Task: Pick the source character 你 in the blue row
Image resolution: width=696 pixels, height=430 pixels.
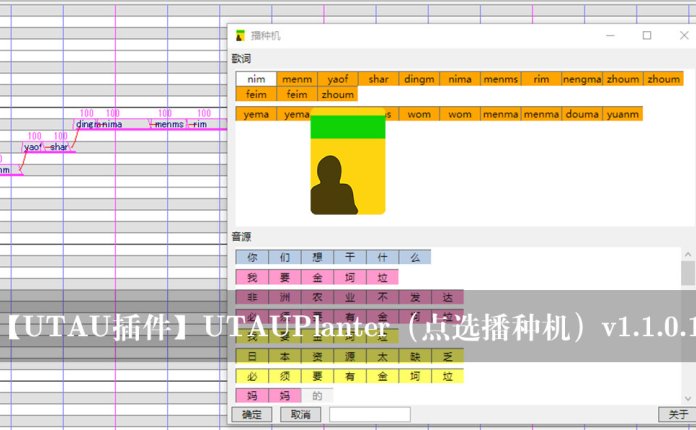Action: coord(252,257)
